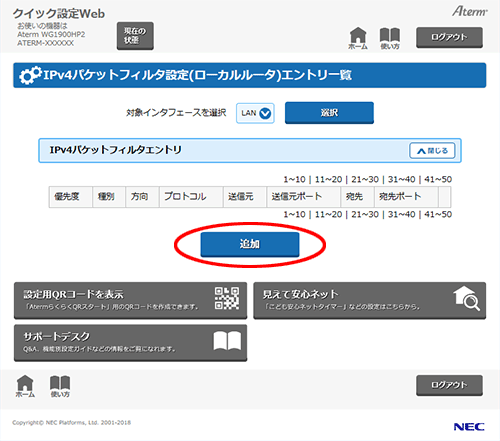Click the top ログアウト button
The height and width of the screenshot is (441, 500).
click(449, 37)
